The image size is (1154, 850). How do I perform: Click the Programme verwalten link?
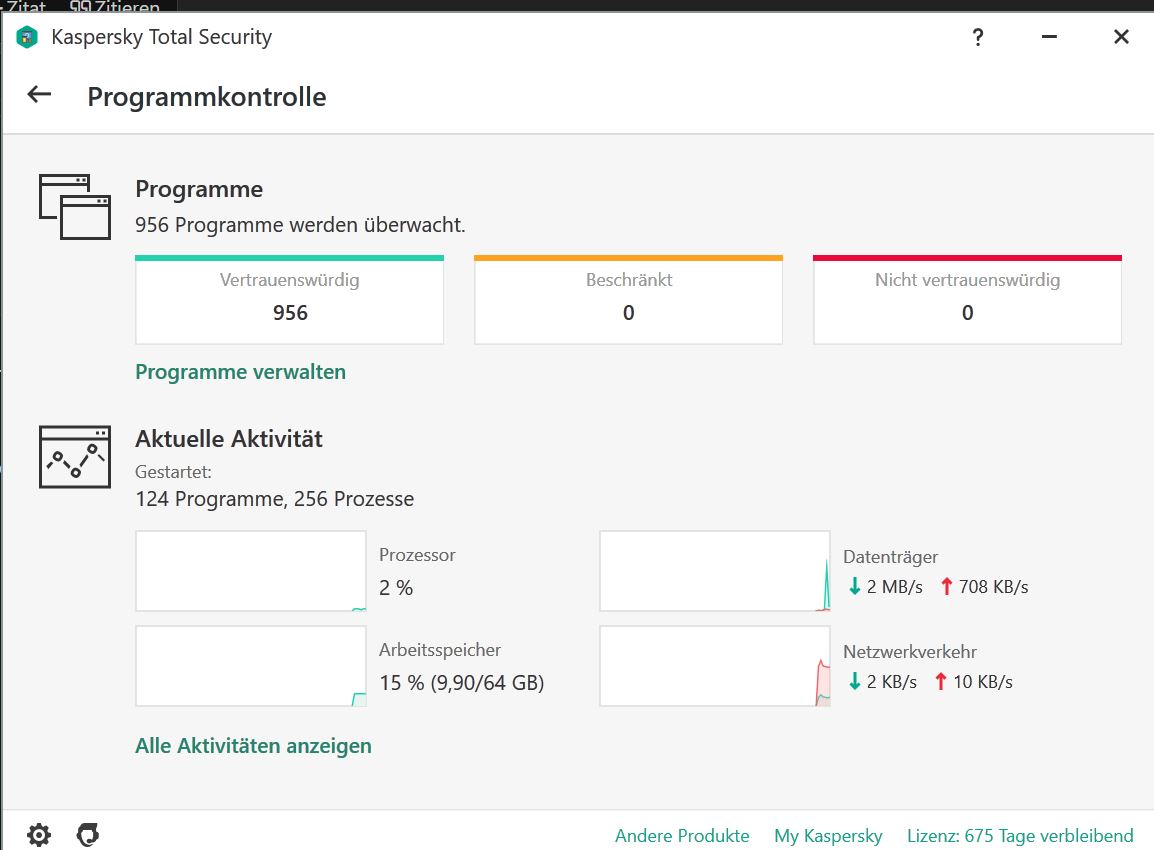point(241,372)
